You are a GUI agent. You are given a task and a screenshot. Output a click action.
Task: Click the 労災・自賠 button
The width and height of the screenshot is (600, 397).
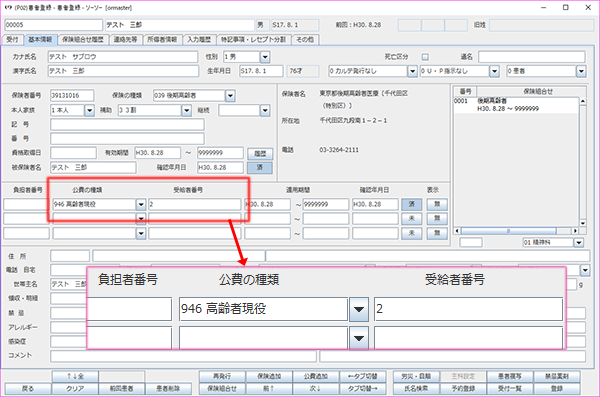(416, 376)
